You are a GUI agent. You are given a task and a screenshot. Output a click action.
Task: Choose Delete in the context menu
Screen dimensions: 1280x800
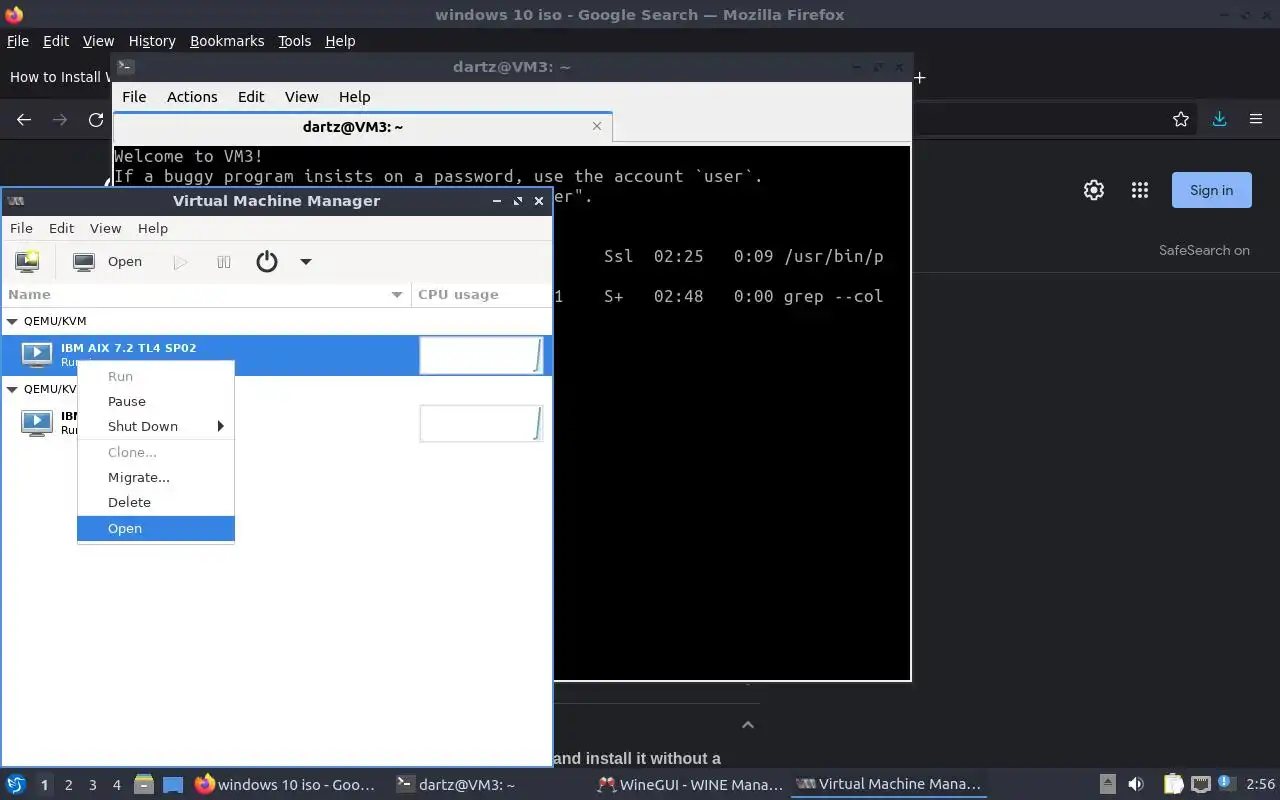156,502
